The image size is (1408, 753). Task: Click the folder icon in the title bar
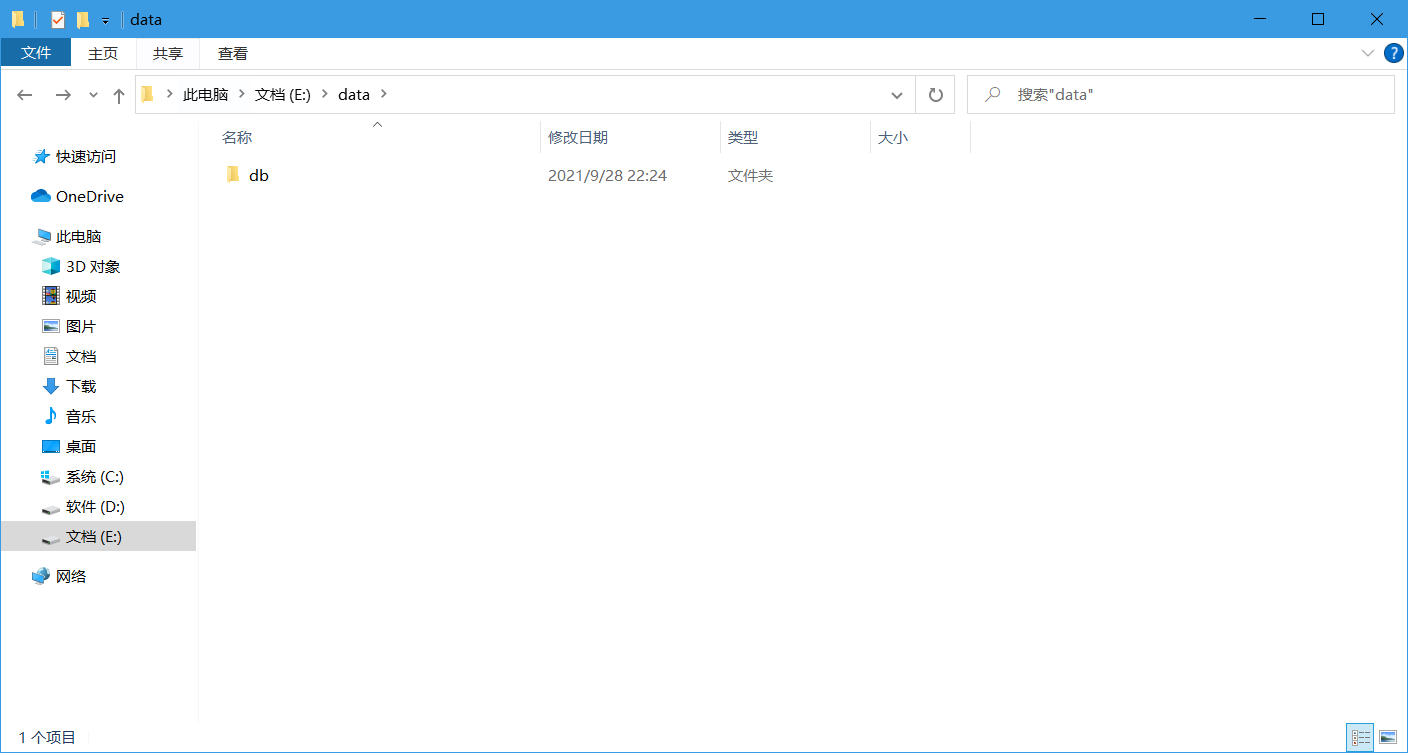tap(18, 20)
